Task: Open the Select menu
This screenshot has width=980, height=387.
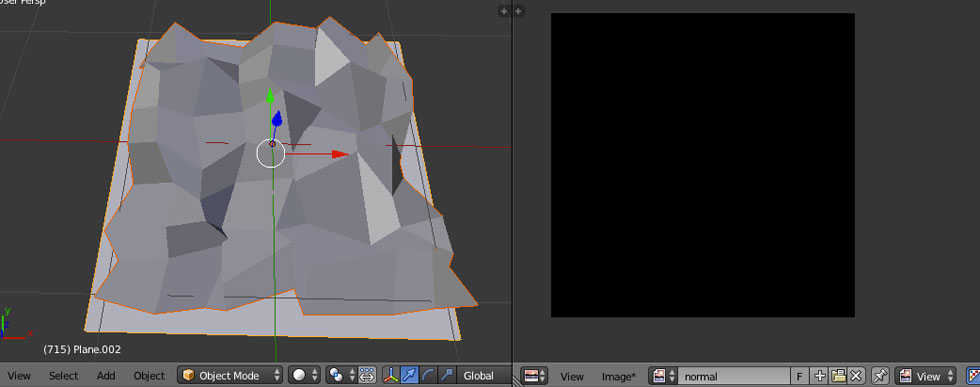Action: (64, 376)
